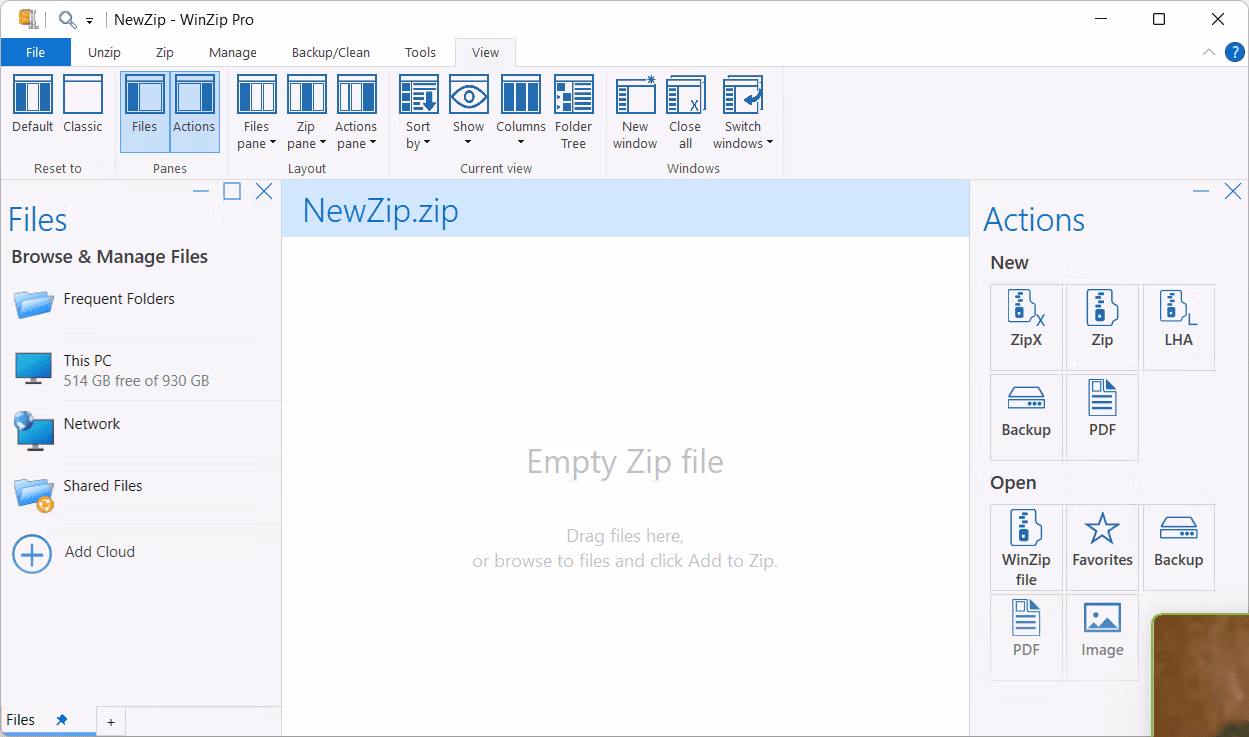Image resolution: width=1249 pixels, height=737 pixels.
Task: Open the File menu tab
Action: 35,52
